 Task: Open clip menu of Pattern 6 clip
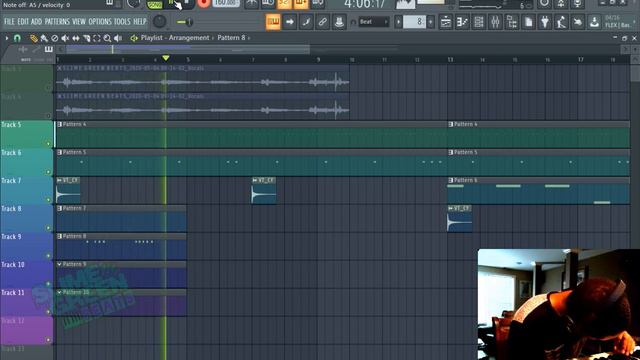451,180
